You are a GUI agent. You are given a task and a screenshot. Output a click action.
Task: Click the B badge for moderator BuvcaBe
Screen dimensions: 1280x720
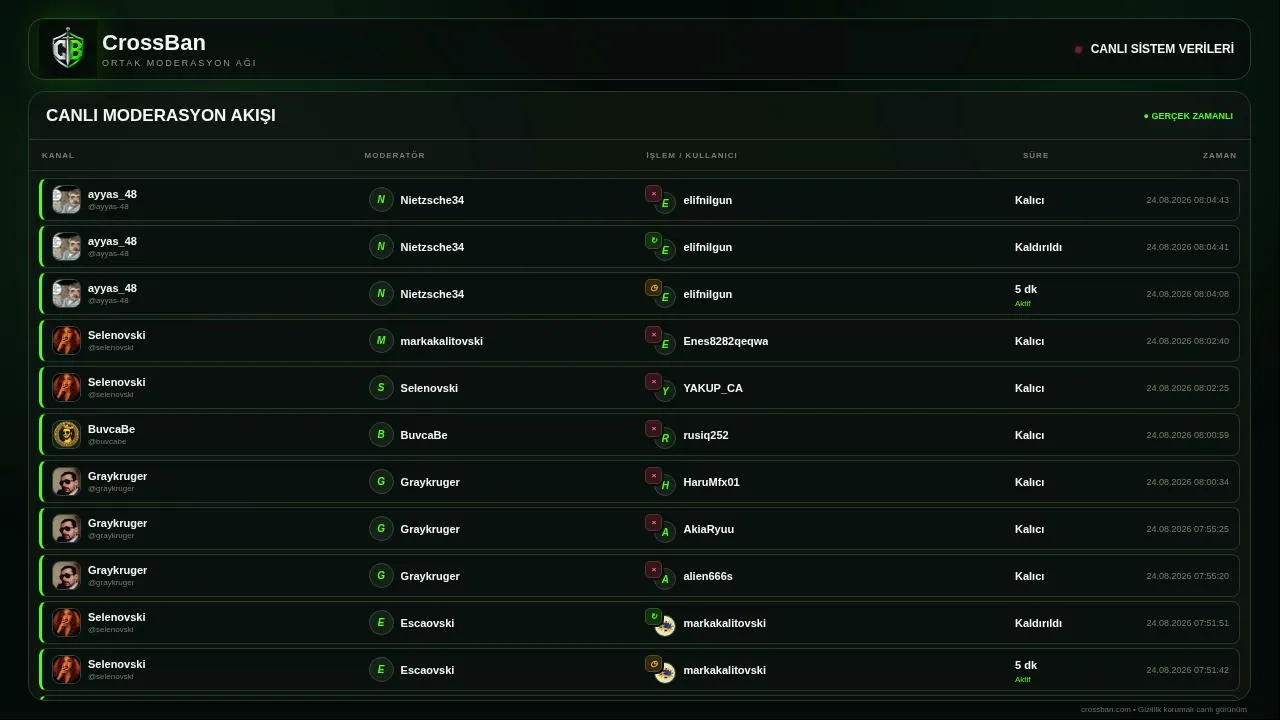(x=381, y=435)
